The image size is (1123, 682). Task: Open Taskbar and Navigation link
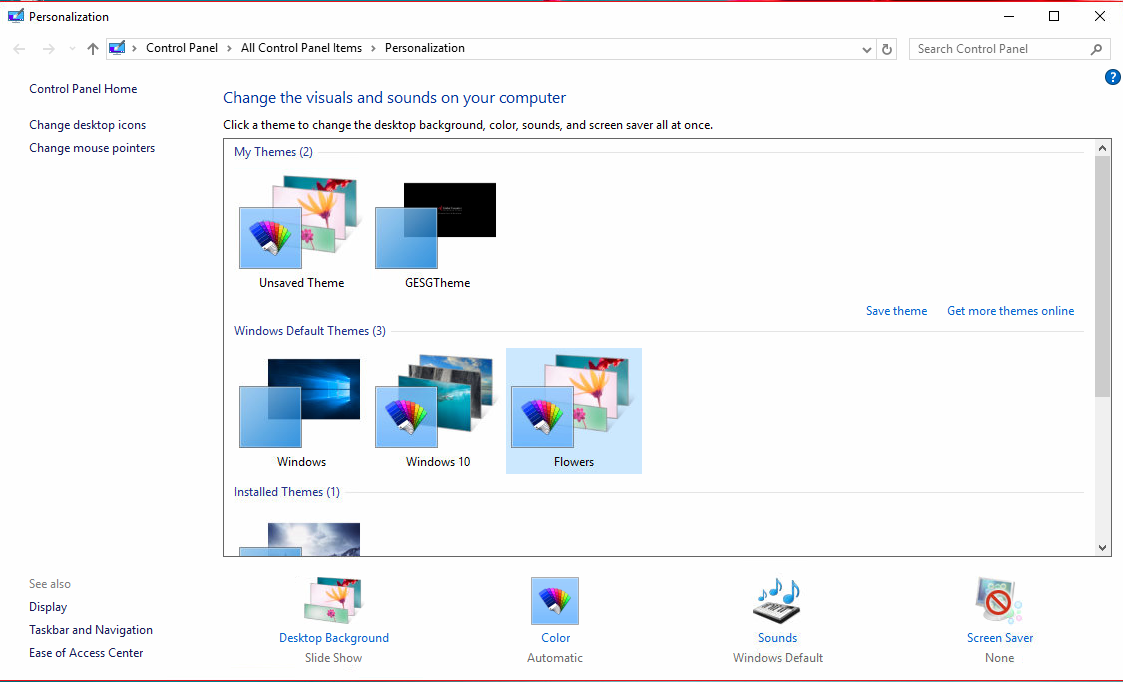click(91, 630)
